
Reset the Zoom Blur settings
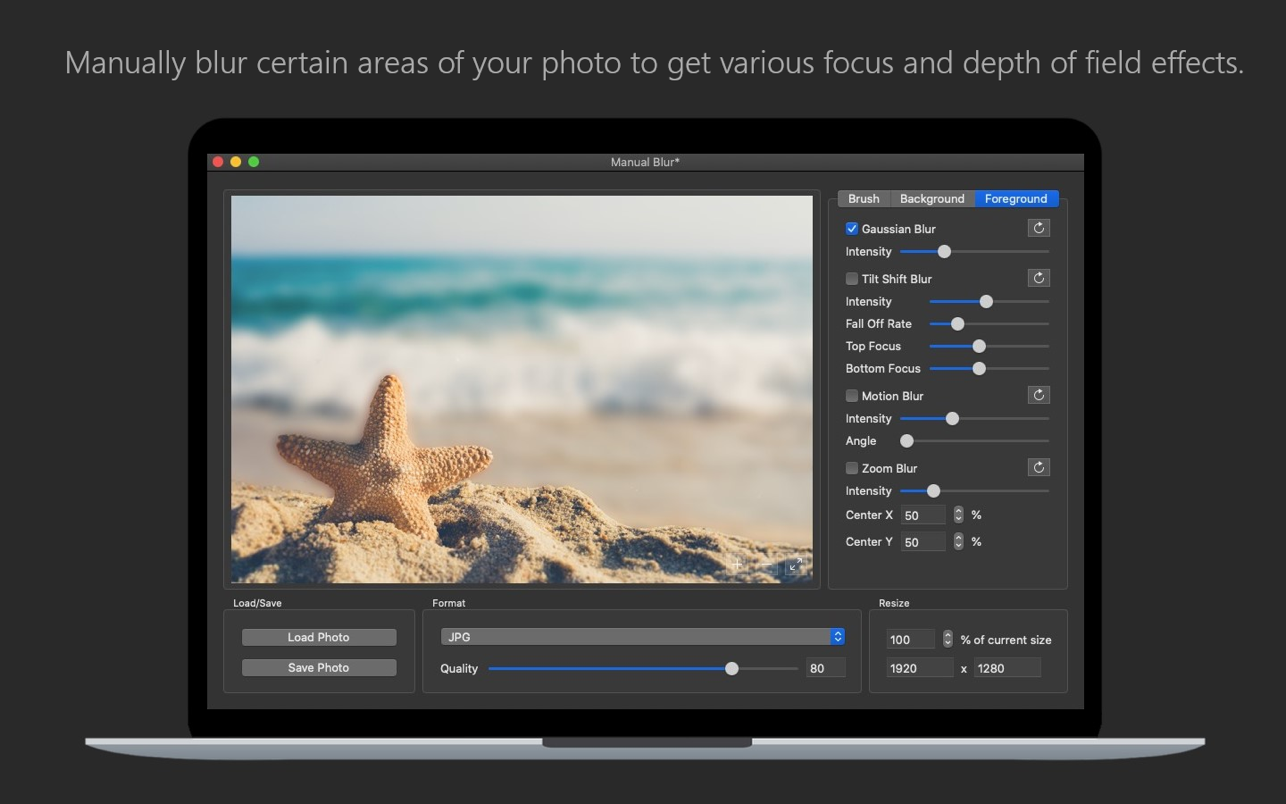pyautogui.click(x=1038, y=467)
